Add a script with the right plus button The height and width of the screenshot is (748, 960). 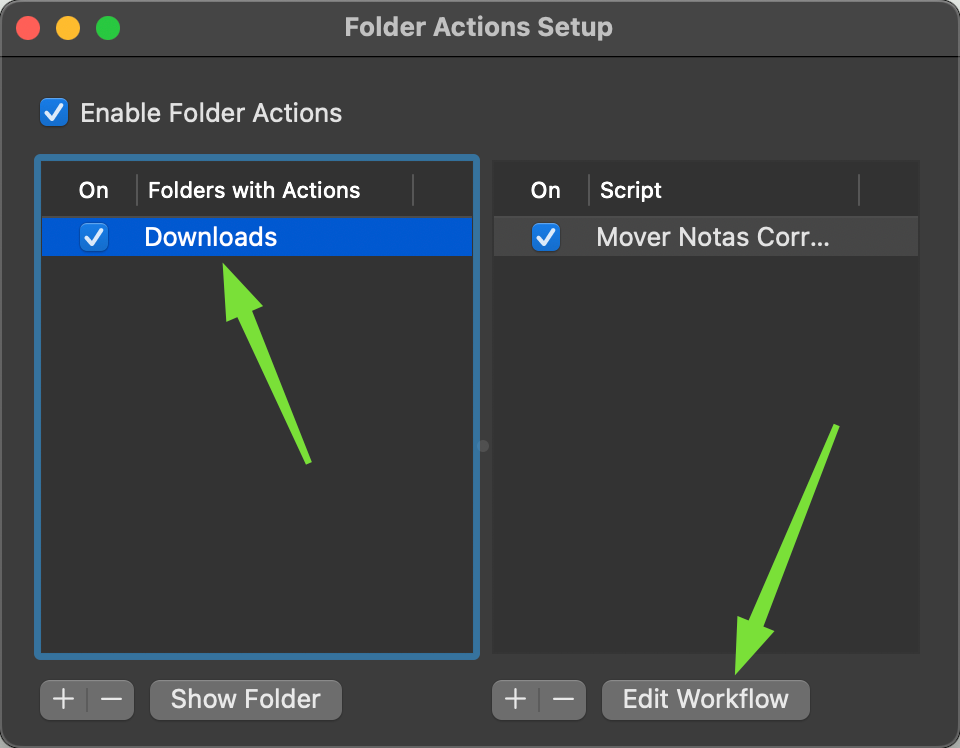point(516,699)
